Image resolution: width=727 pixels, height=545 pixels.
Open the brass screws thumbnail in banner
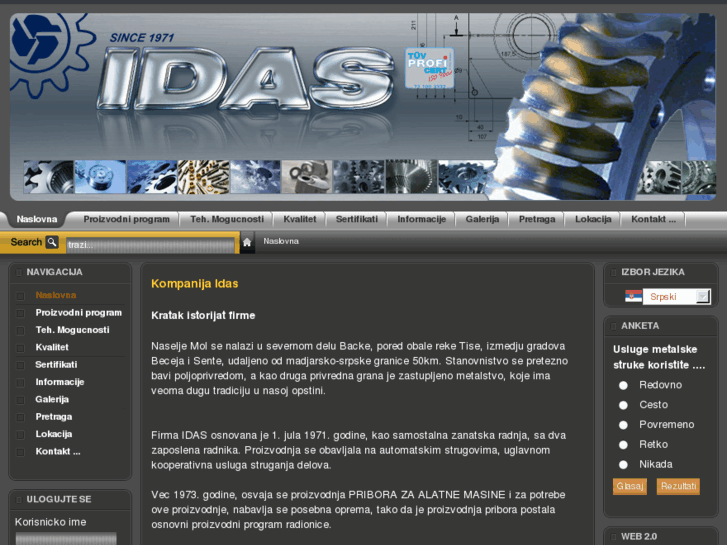click(204, 177)
